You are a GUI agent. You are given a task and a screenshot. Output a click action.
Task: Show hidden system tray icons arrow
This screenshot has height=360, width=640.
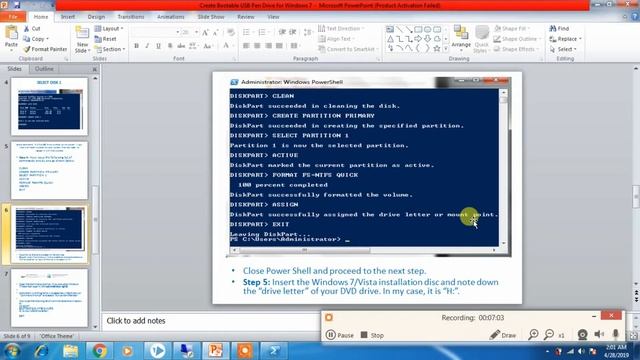click(x=547, y=351)
